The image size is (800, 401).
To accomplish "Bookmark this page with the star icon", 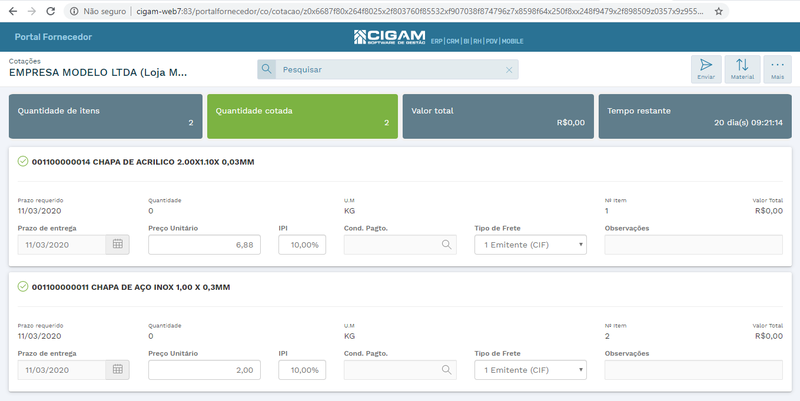I will click(x=718, y=11).
